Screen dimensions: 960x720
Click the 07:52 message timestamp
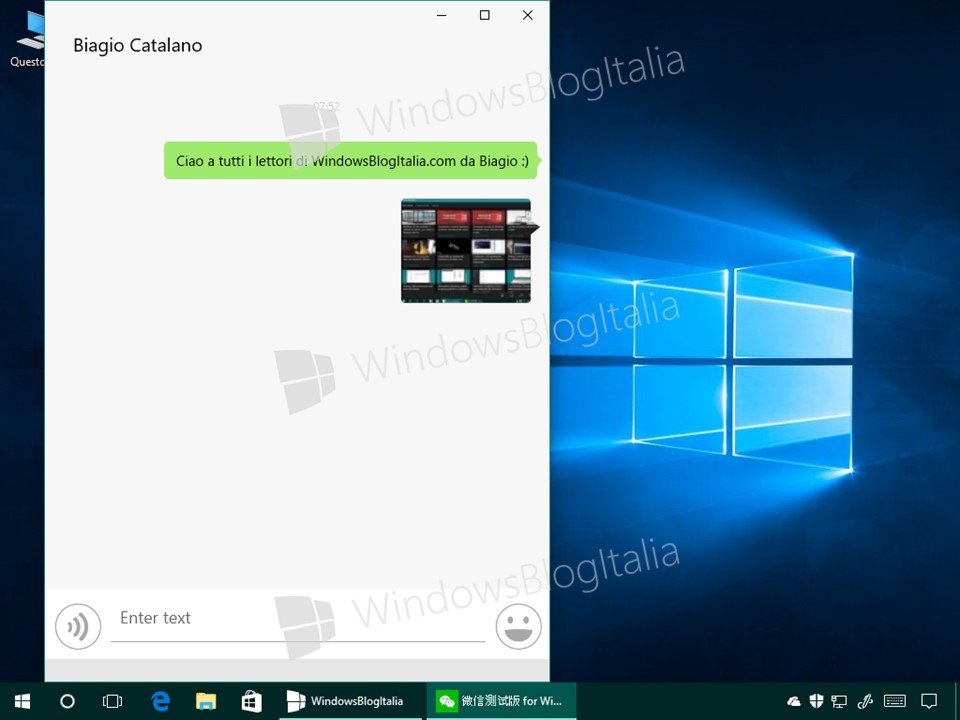[326, 107]
